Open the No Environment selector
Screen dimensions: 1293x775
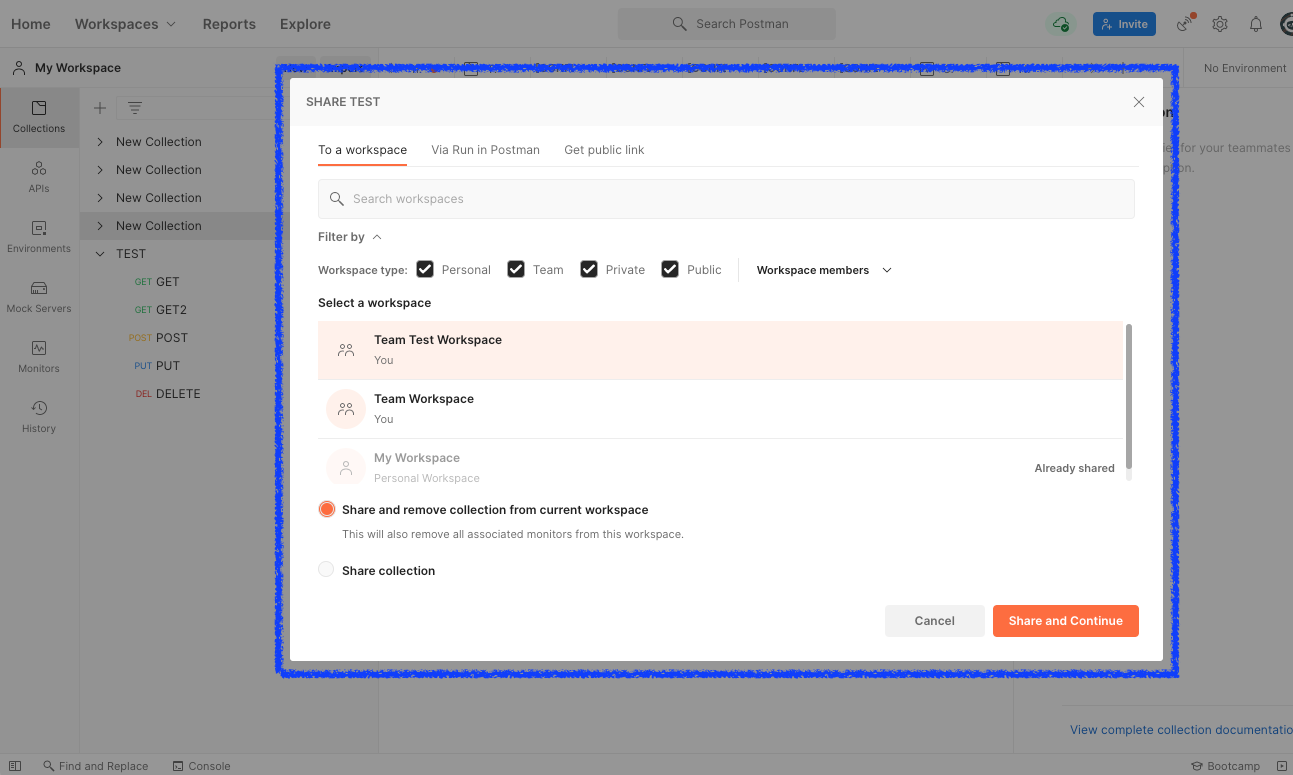click(1245, 68)
